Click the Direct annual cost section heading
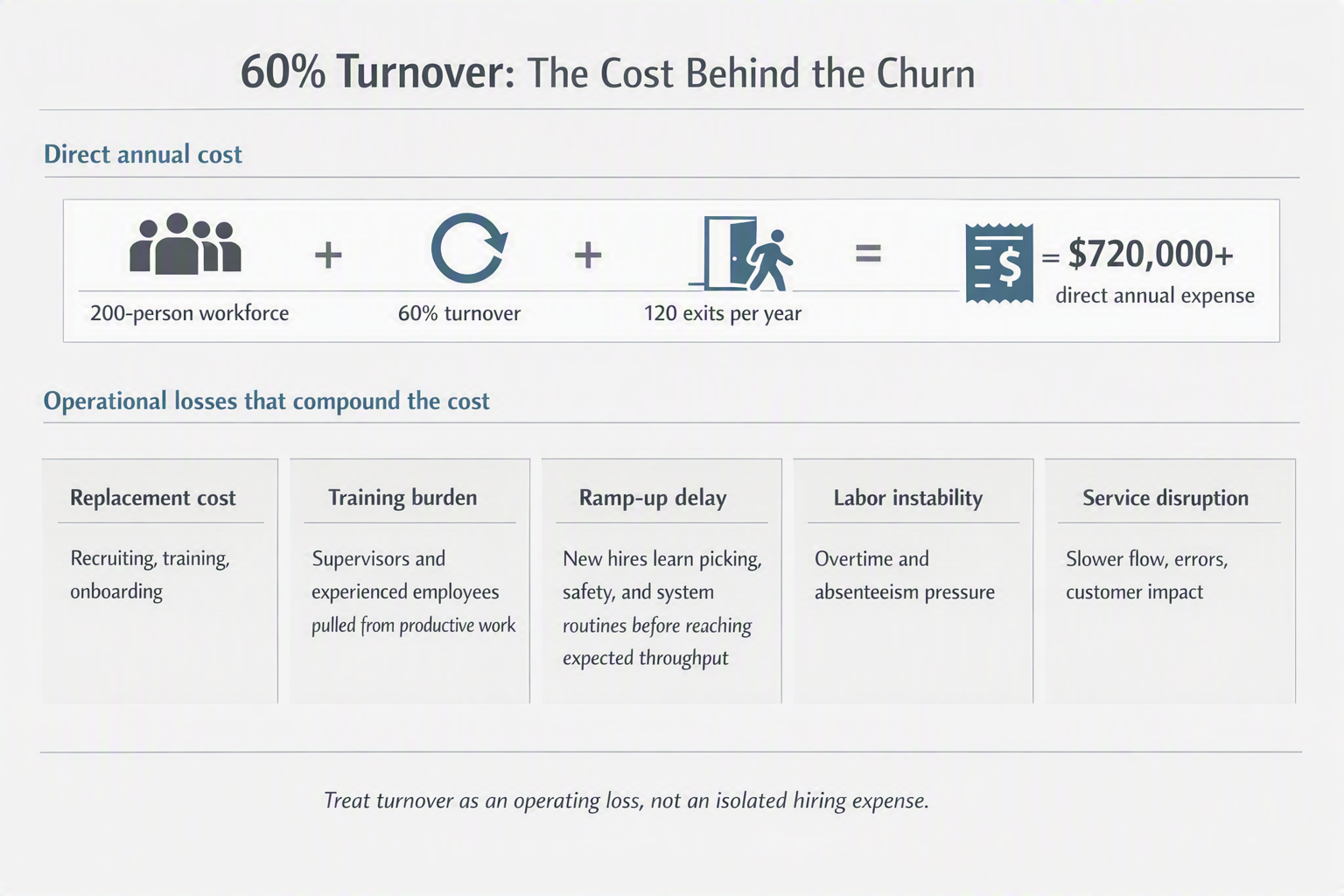 [143, 154]
